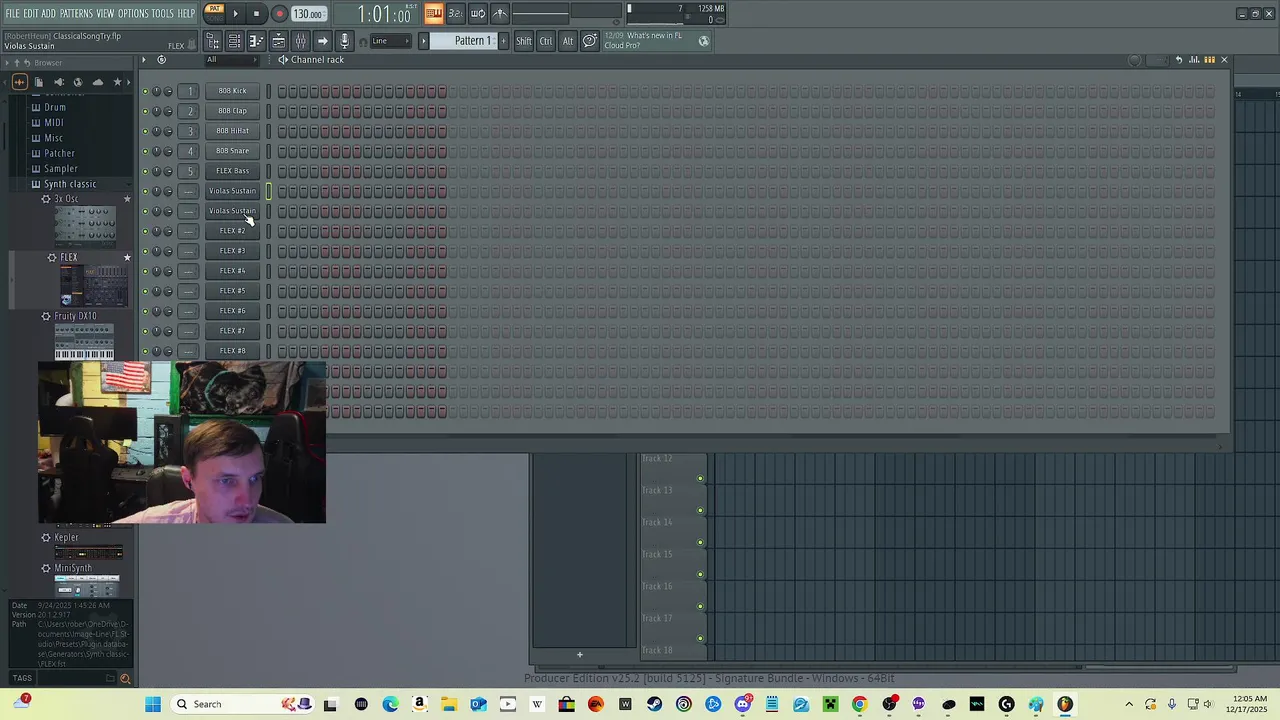Open Windows Start menu

click(x=153, y=704)
